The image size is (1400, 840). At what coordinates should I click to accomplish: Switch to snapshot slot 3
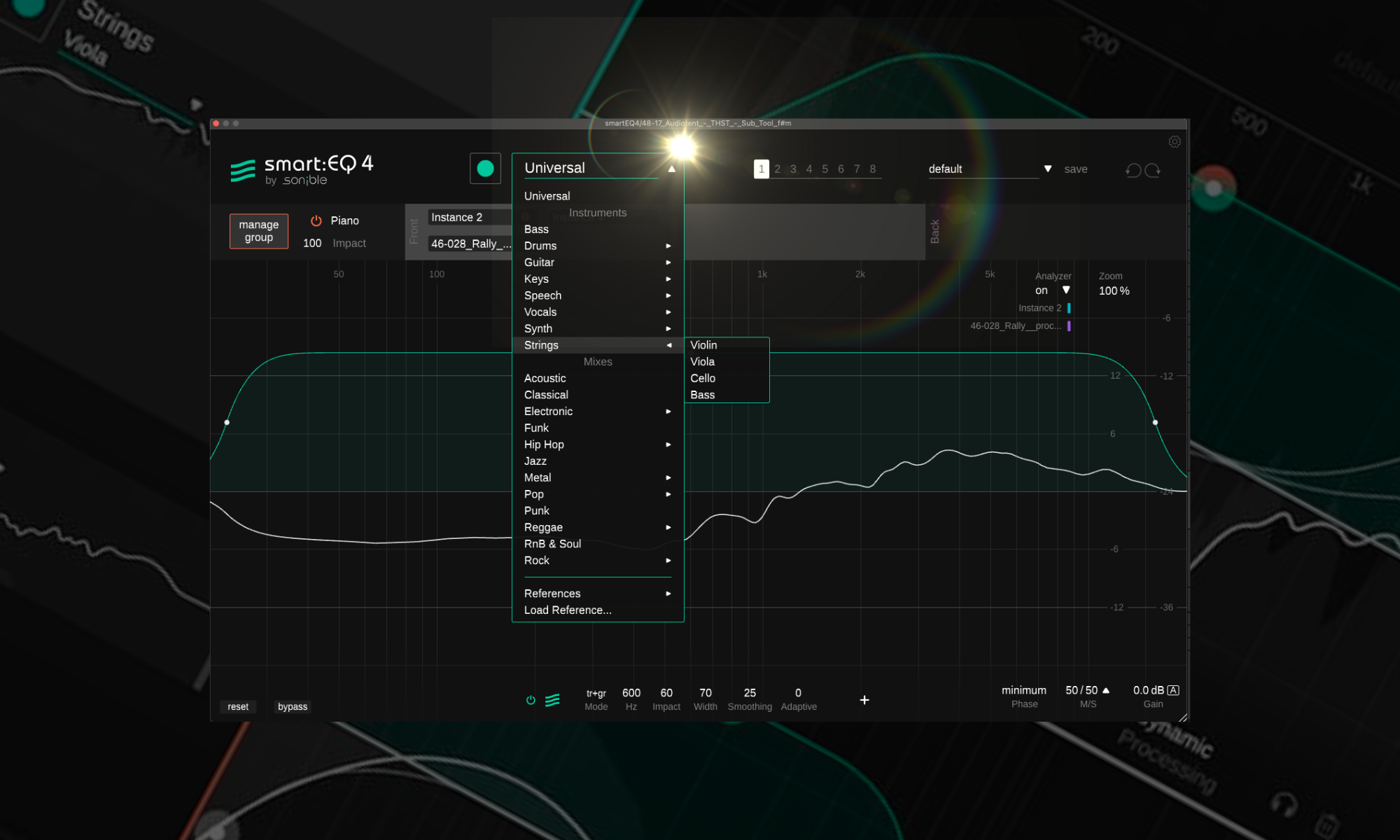[793, 169]
